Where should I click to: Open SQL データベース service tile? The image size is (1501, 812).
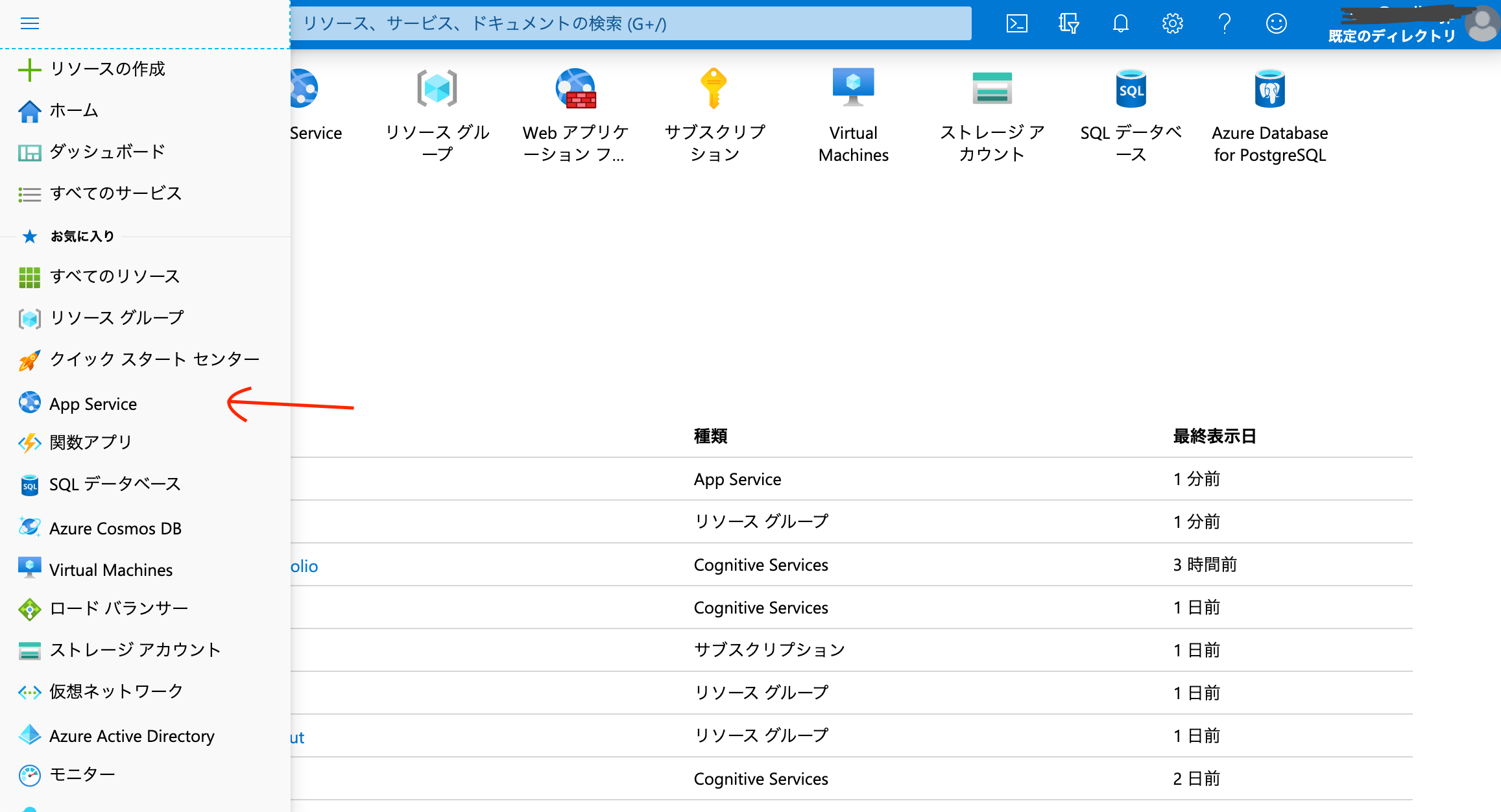(1131, 115)
